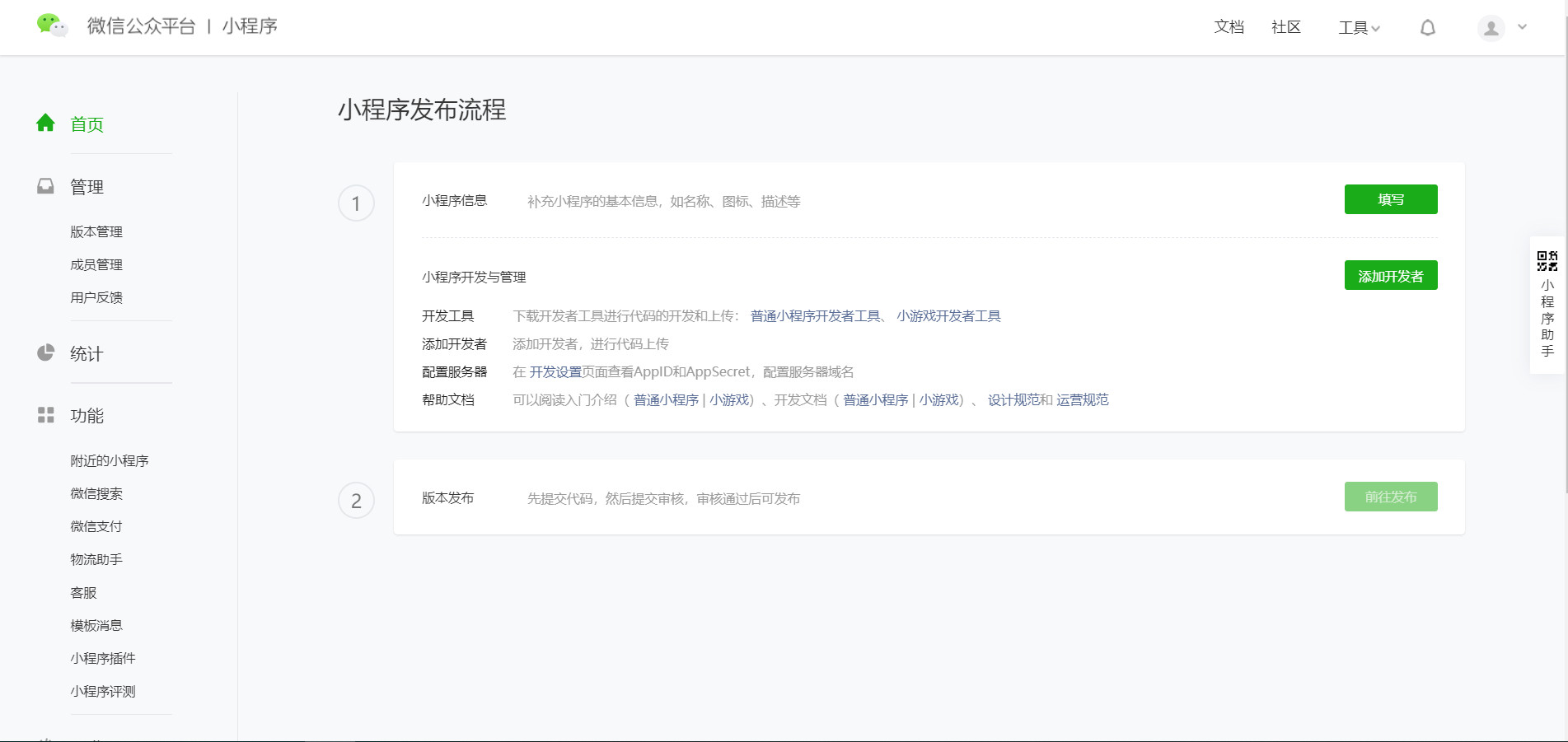
Task: Open 客服 in sidebar
Action: [83, 593]
